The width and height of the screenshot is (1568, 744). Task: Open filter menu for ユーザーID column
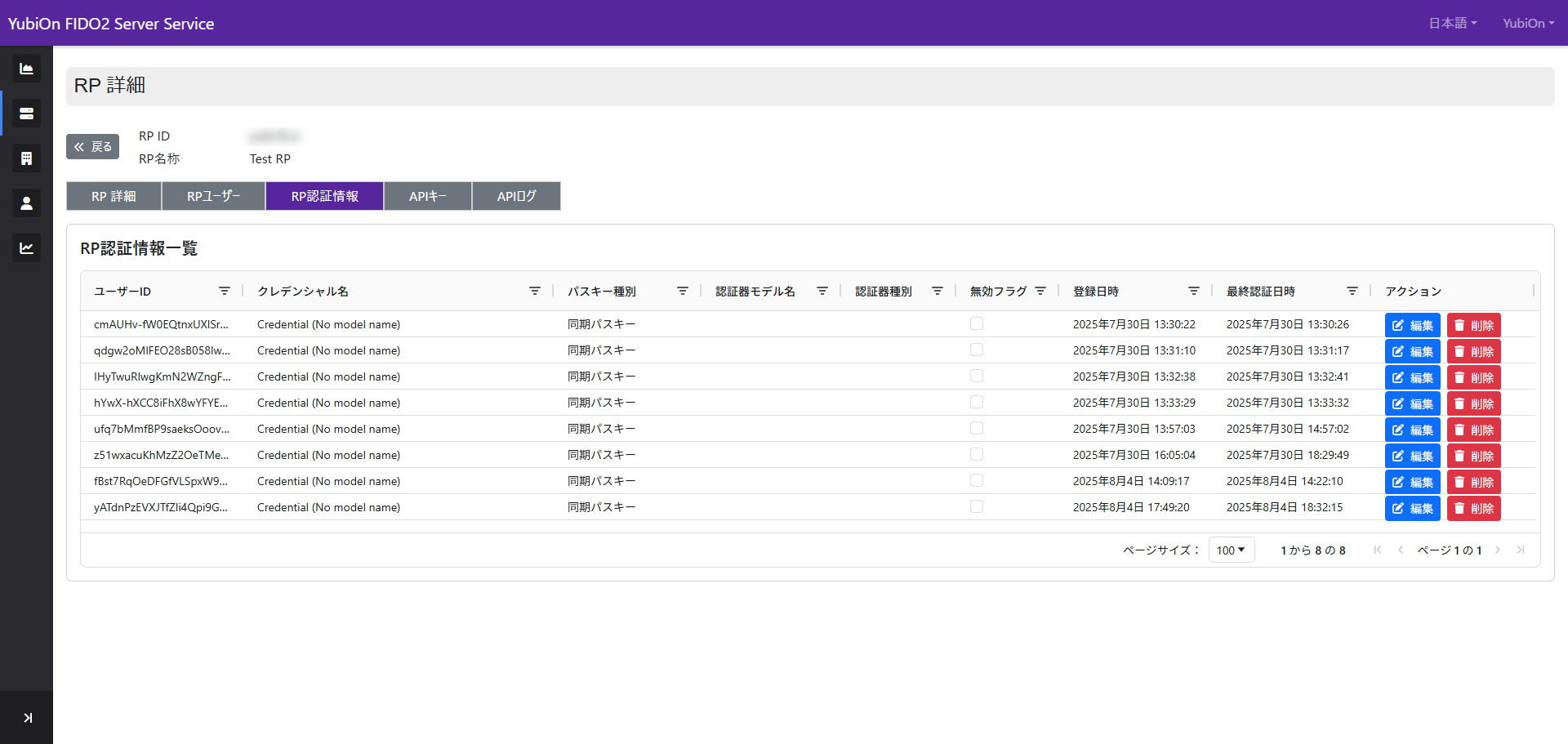[x=225, y=292]
